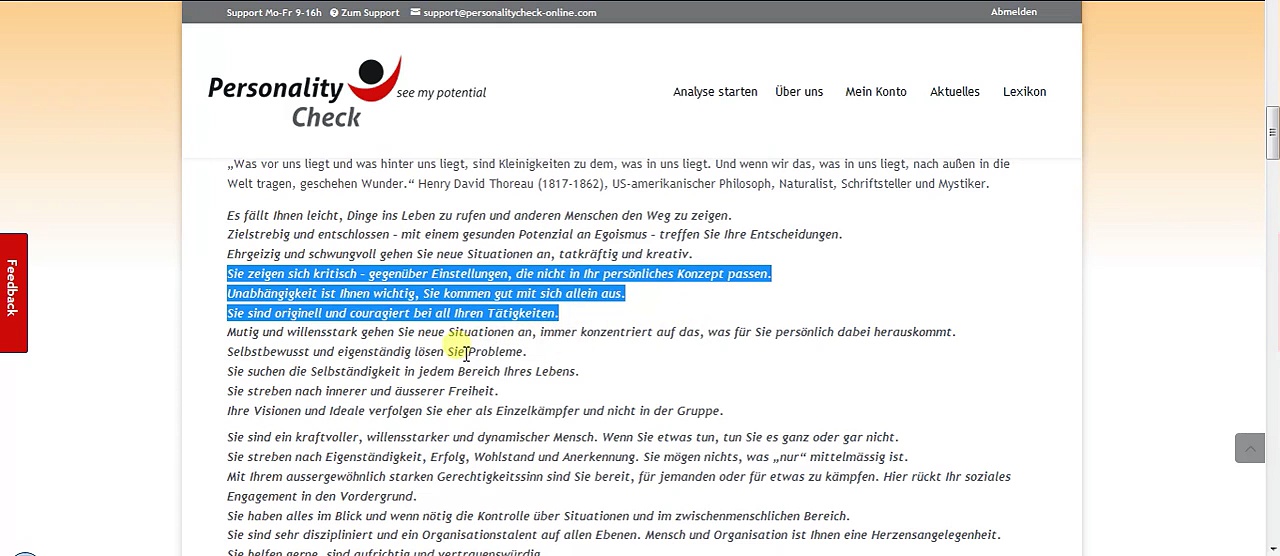
Task: Go to Mein Konto page
Action: tap(876, 92)
